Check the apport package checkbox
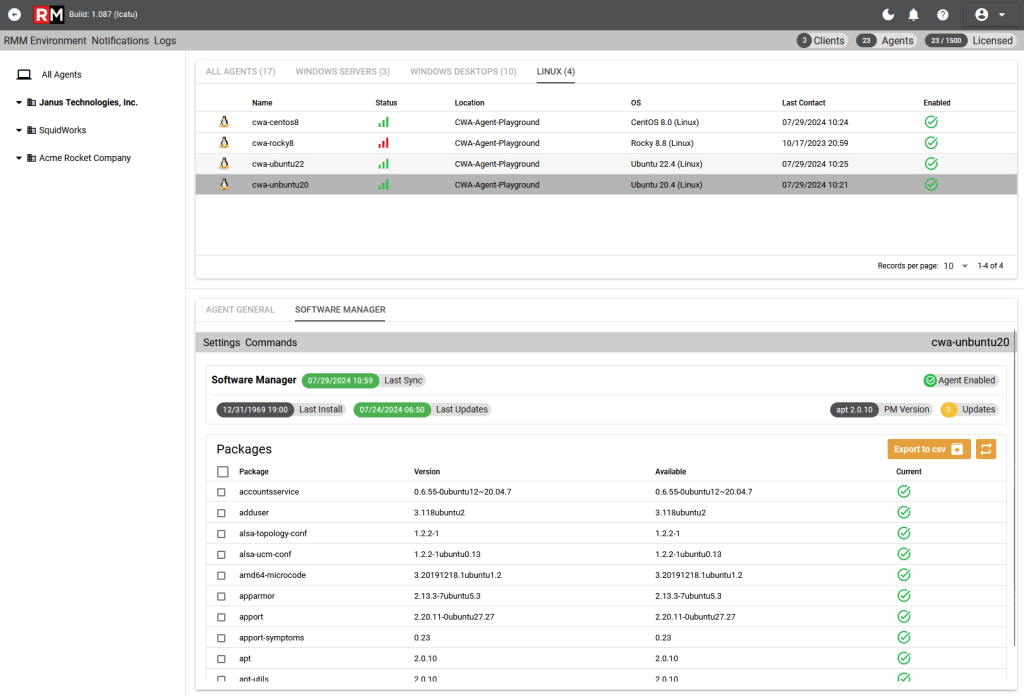This screenshot has height=696, width=1024. click(x=221, y=618)
